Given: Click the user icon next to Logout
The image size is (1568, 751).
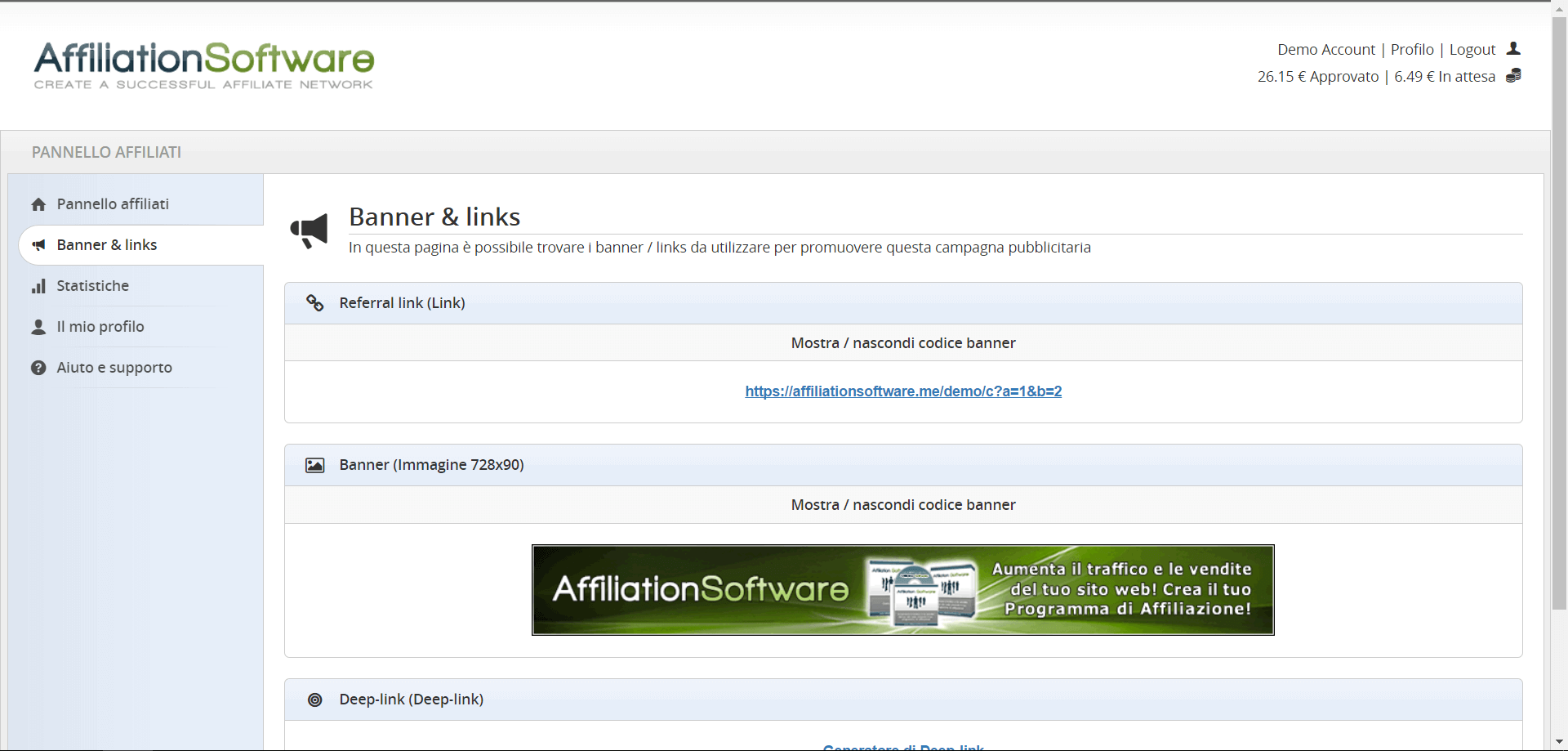Looking at the screenshot, I should pos(1513,49).
